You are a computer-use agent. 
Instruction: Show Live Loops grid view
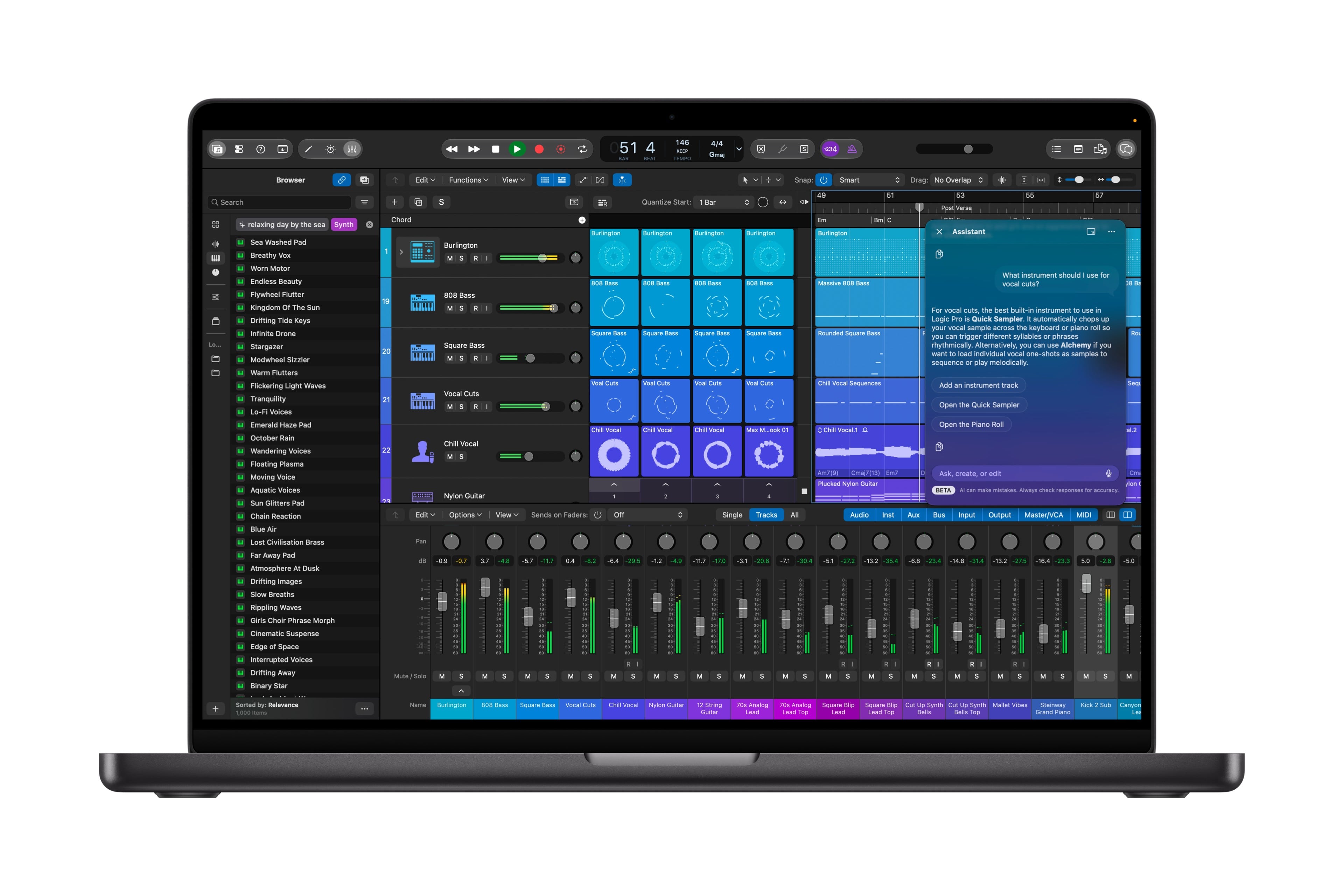[545, 180]
